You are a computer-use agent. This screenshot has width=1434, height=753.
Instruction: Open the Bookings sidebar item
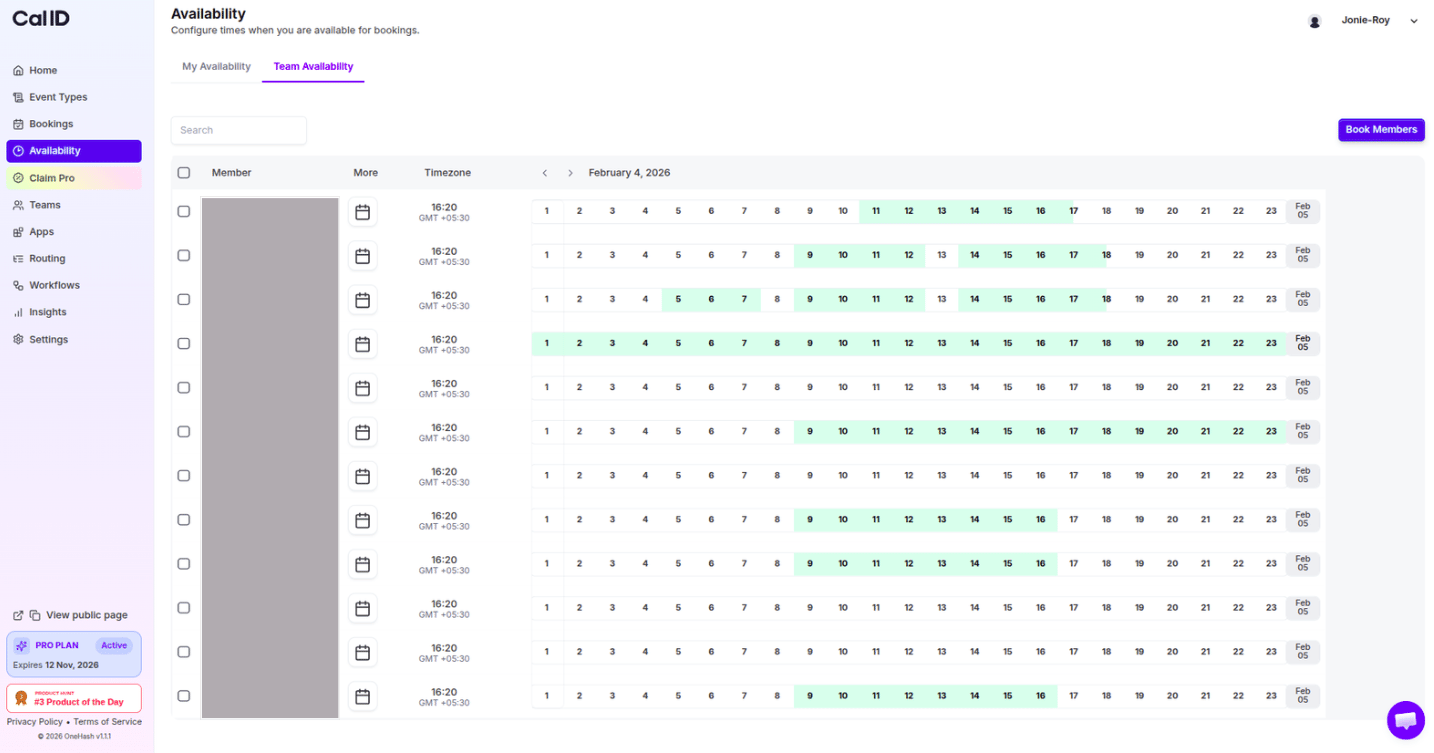tap(73, 124)
